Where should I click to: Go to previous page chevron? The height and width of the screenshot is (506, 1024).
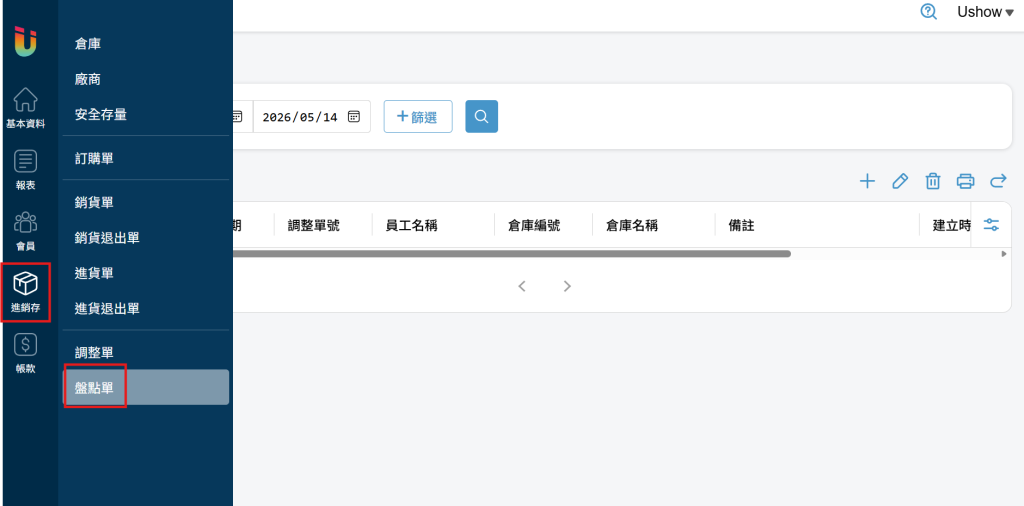[x=522, y=286]
